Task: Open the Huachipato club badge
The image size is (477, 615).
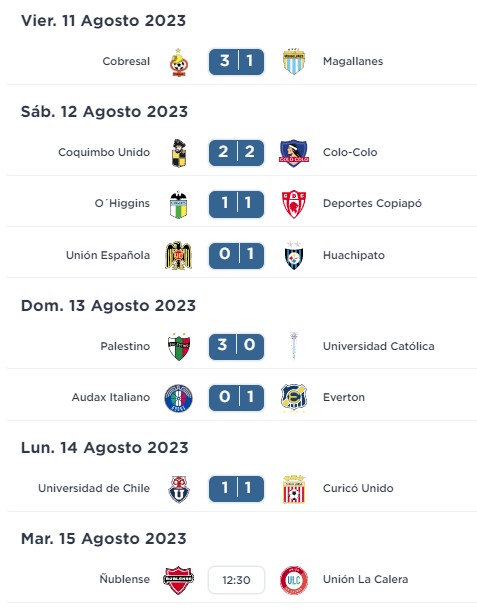Action: pos(294,255)
